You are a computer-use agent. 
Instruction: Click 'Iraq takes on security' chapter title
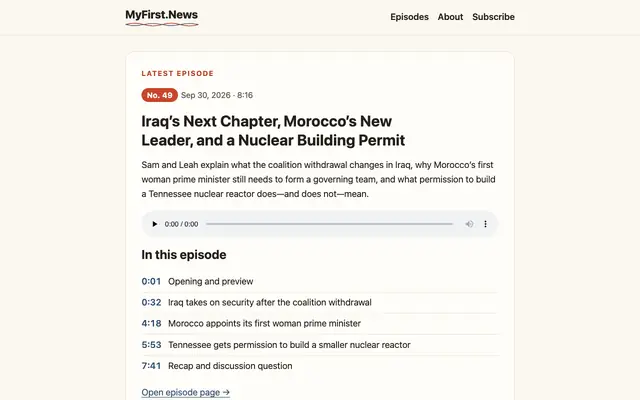coord(270,302)
